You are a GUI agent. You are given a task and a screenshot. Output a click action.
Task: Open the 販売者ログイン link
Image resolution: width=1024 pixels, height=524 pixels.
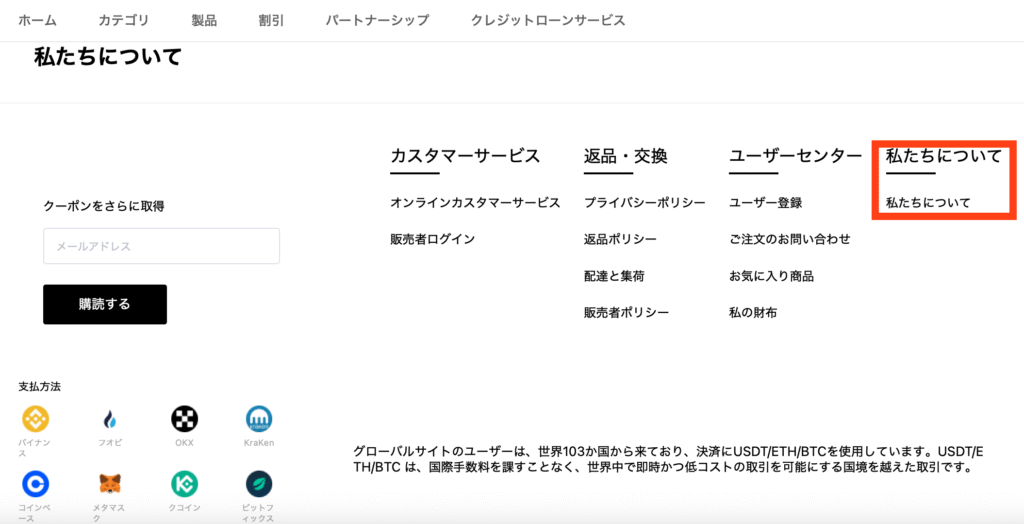pyautogui.click(x=432, y=239)
